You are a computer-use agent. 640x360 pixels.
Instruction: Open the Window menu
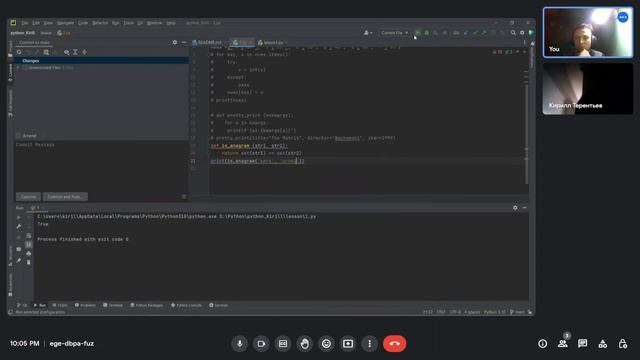[x=154, y=23]
